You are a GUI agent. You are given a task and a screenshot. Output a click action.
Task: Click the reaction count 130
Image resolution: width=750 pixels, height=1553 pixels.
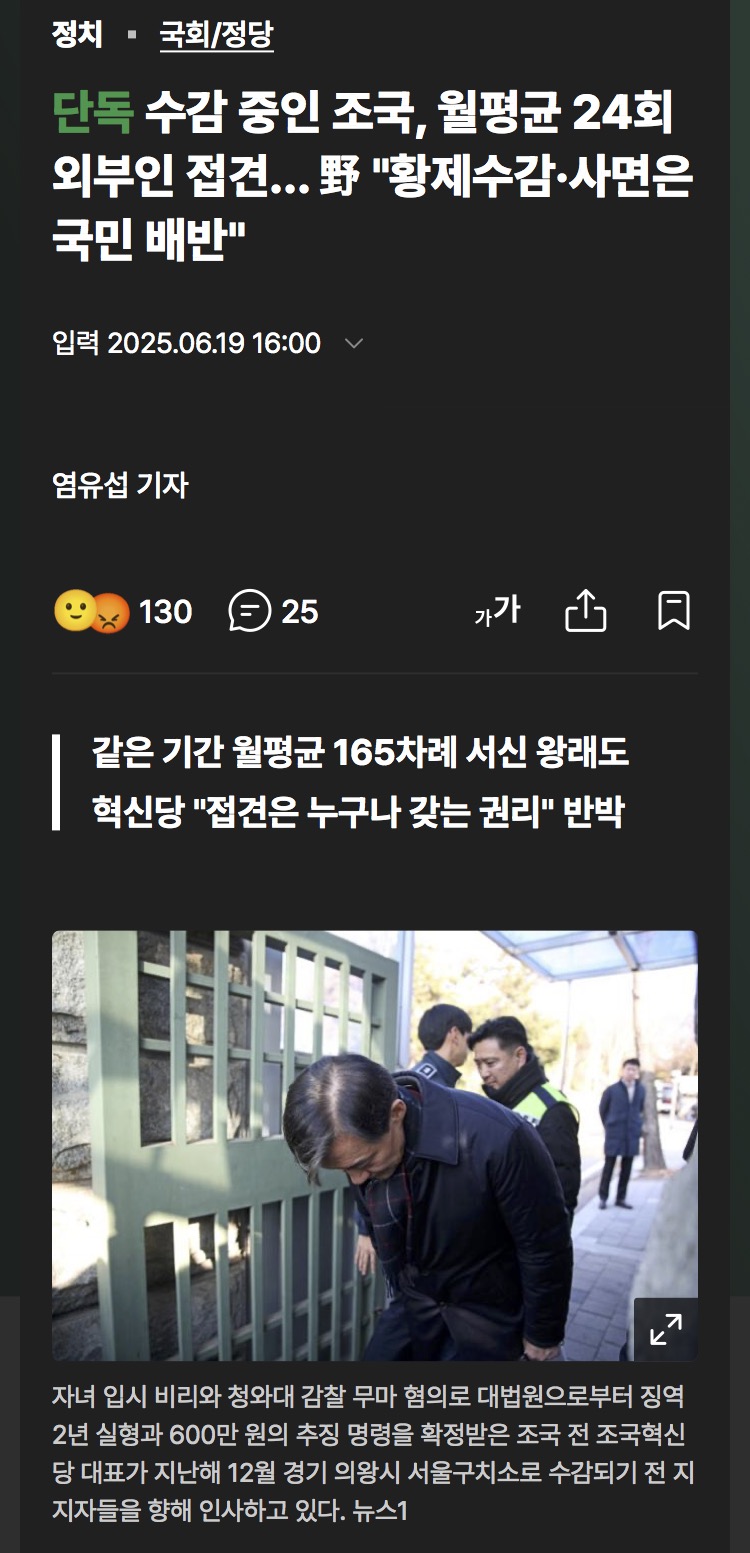(165, 611)
